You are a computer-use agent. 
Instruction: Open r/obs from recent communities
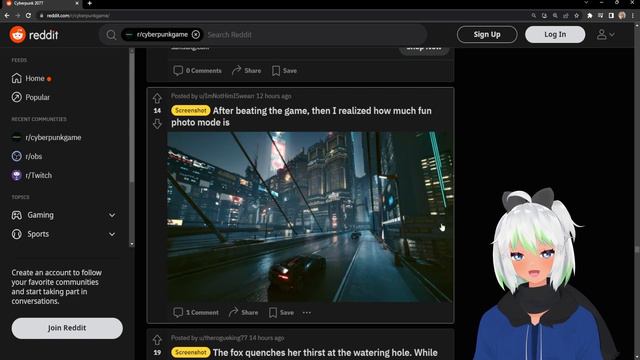pos(33,156)
